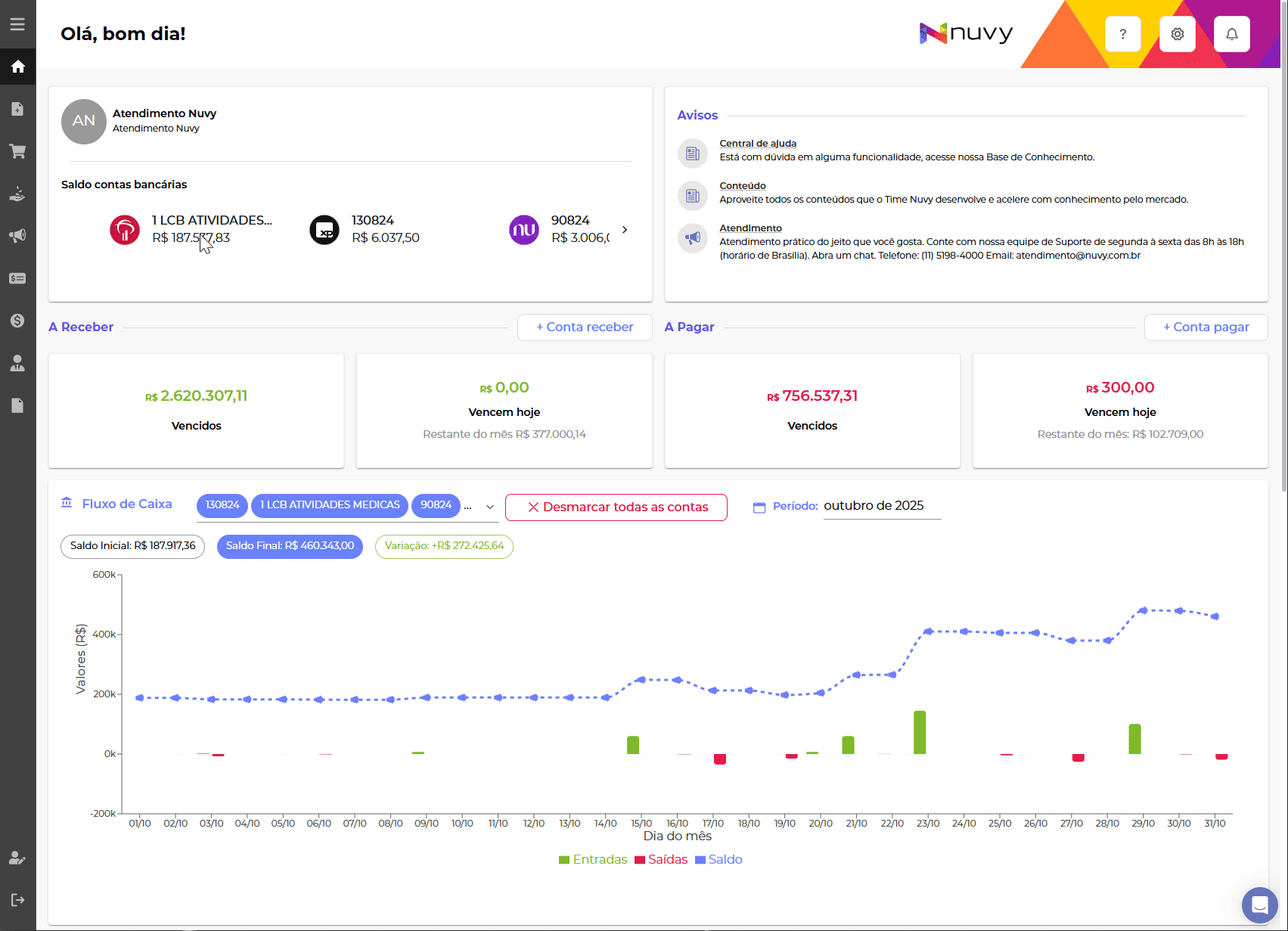Click the megaphone icon in the sidebar
This screenshot has width=1288, height=931.
(17, 235)
